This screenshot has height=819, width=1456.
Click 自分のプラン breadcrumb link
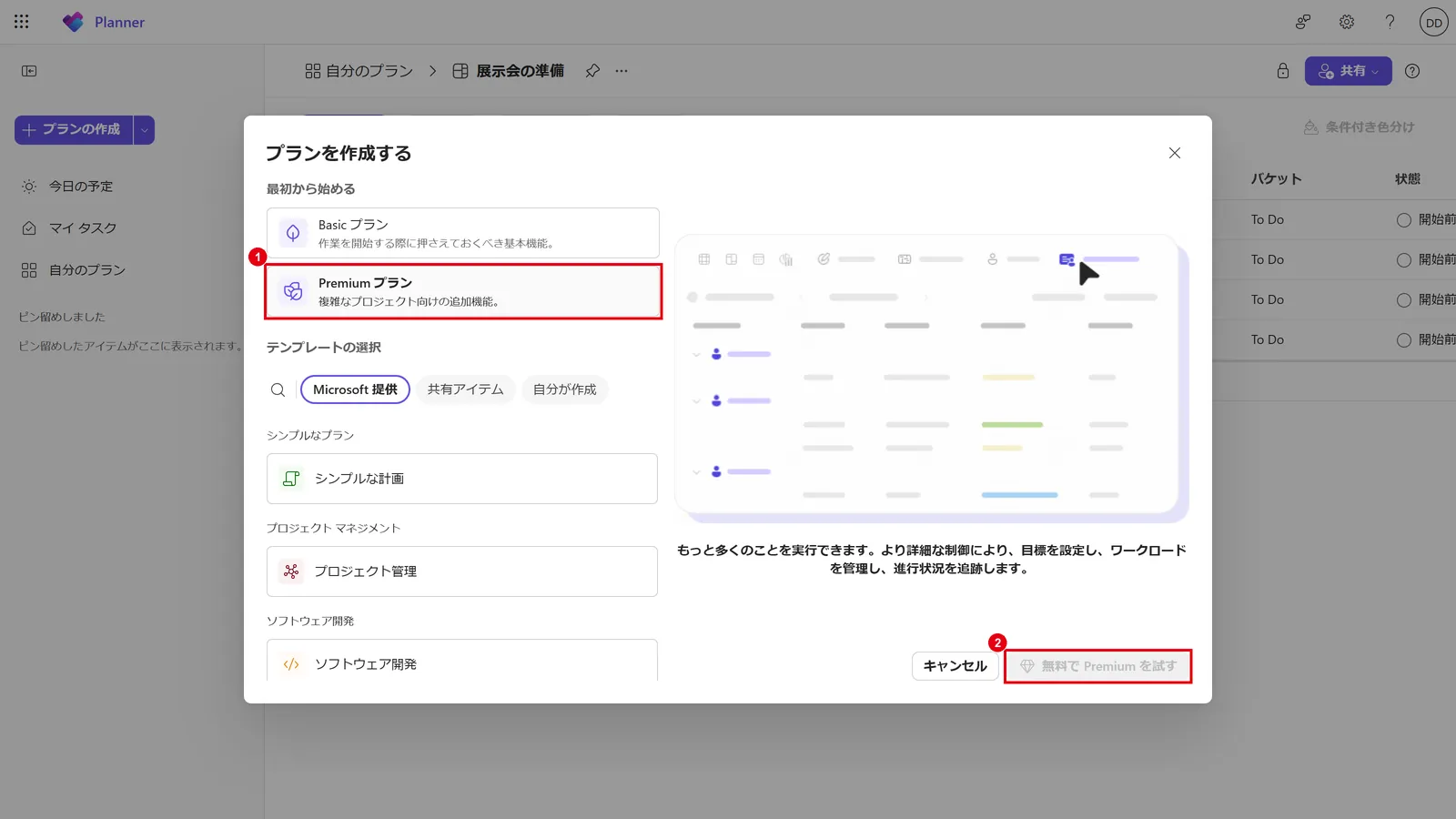point(359,71)
